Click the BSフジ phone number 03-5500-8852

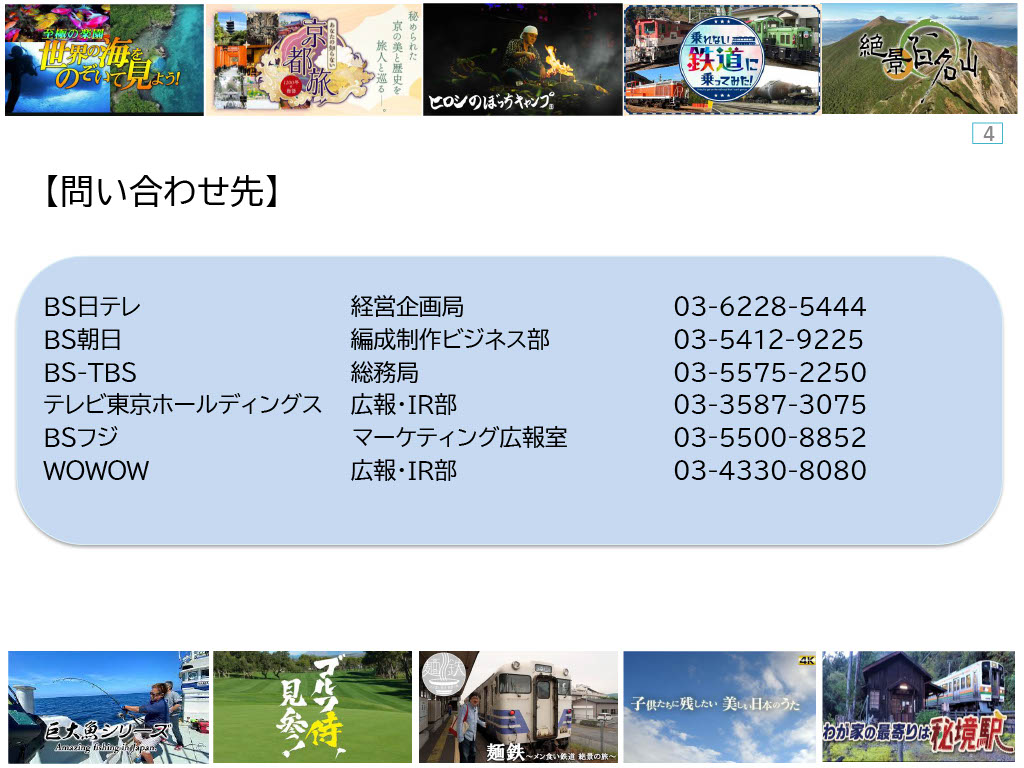769,438
